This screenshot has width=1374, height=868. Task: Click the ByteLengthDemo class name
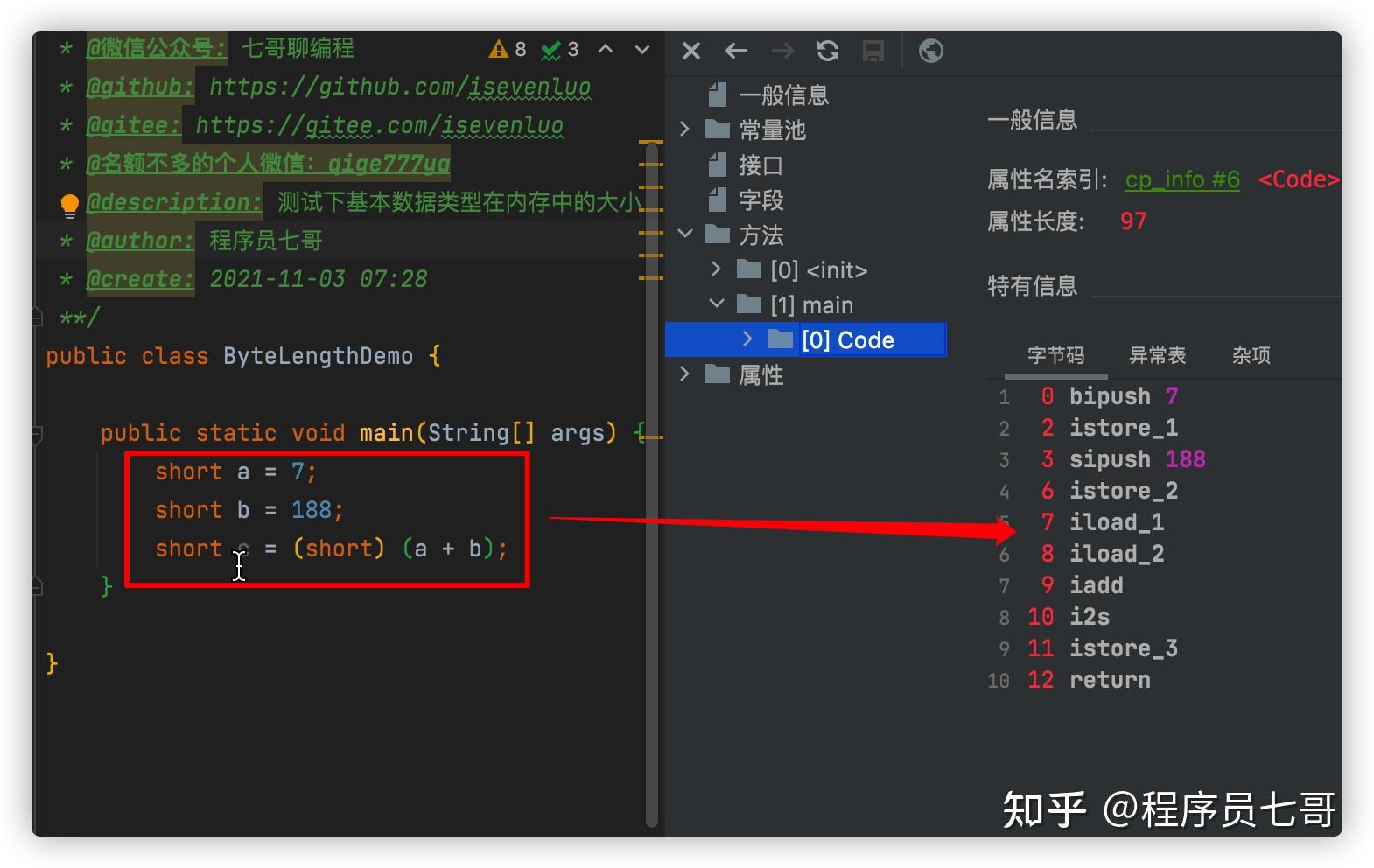[318, 356]
